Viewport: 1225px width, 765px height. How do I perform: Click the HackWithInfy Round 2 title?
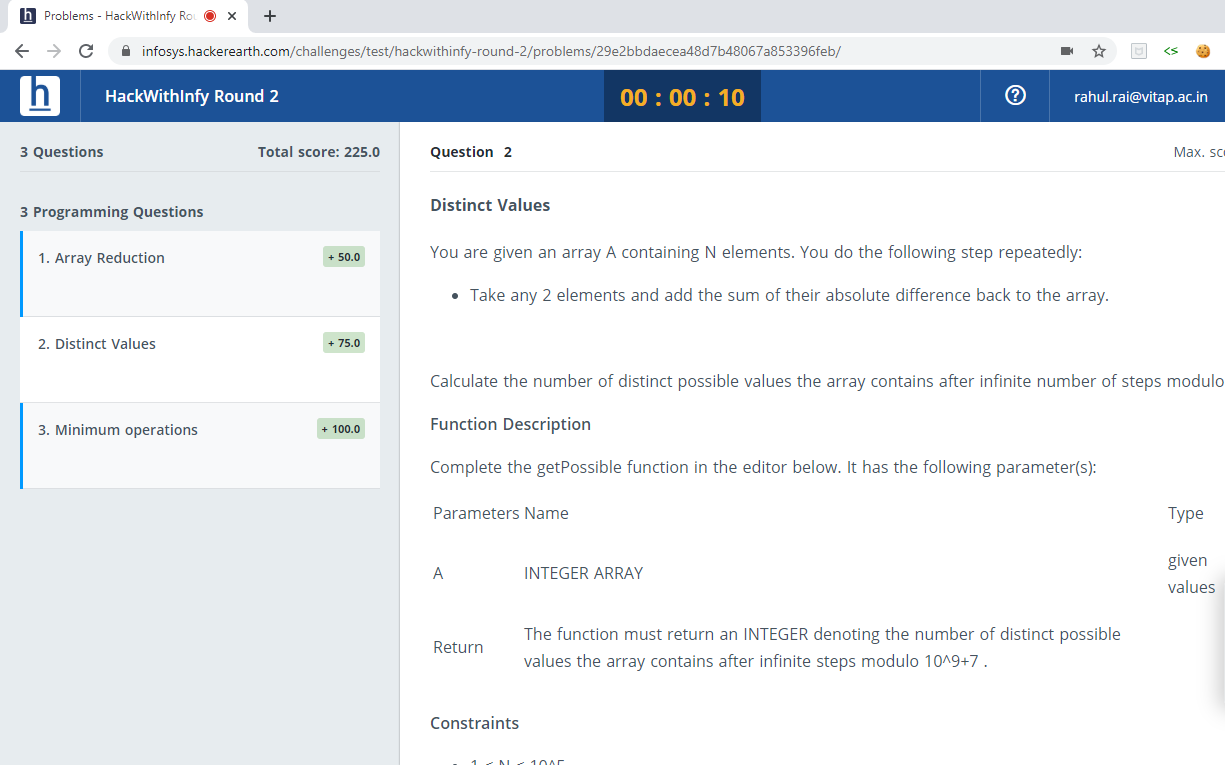(192, 96)
